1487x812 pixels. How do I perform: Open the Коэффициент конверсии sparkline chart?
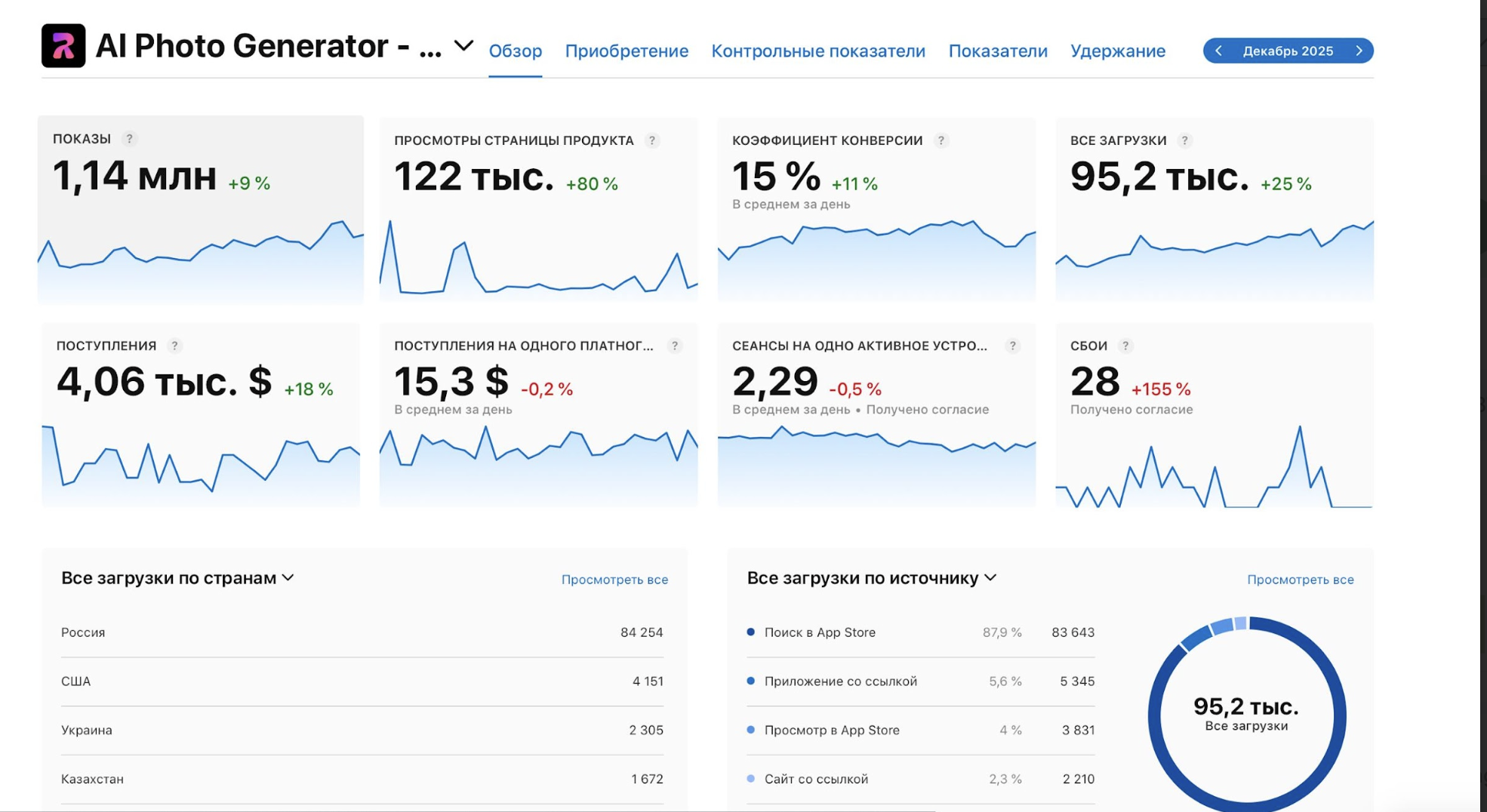point(876,260)
